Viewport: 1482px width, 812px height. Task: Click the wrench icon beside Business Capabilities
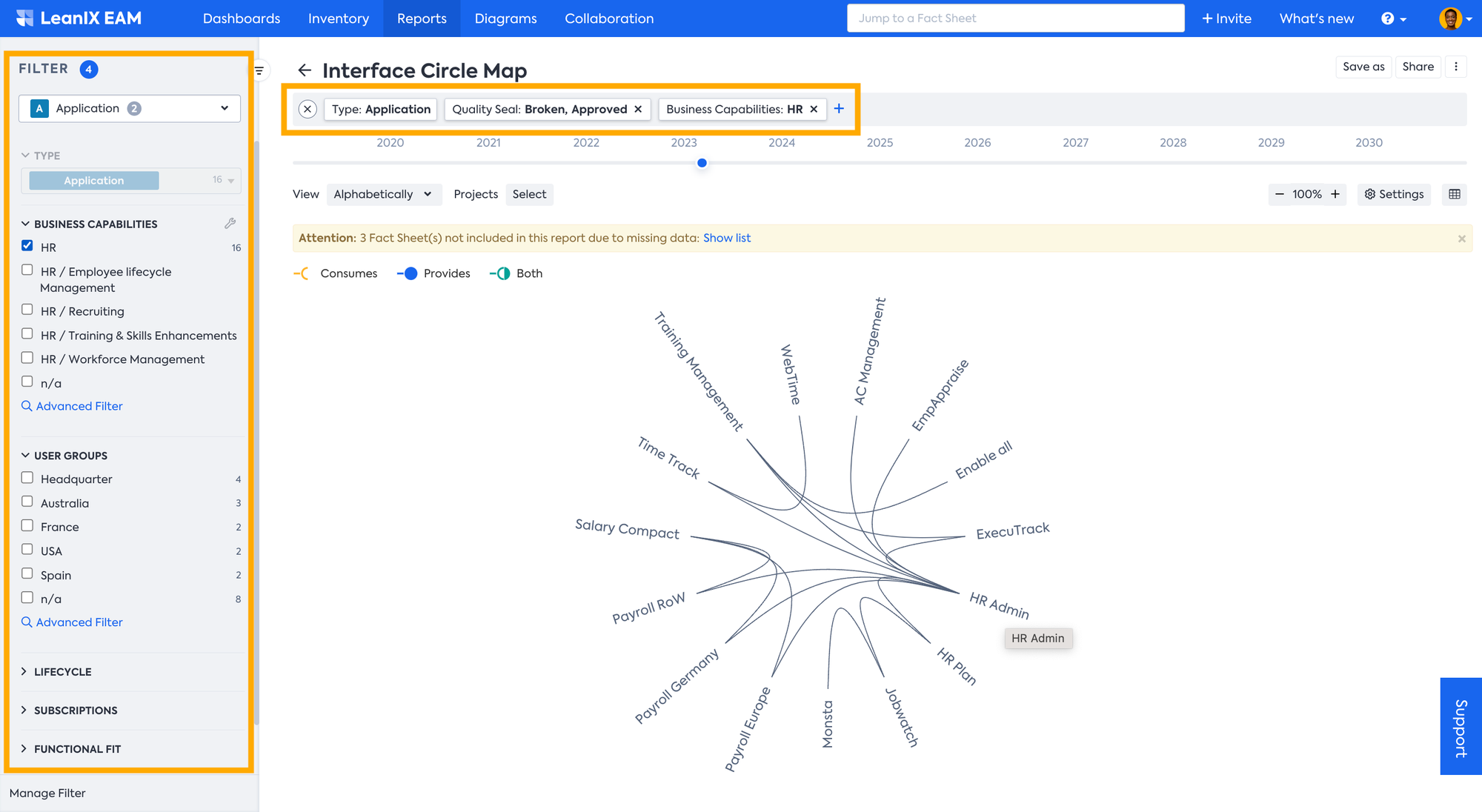(230, 224)
